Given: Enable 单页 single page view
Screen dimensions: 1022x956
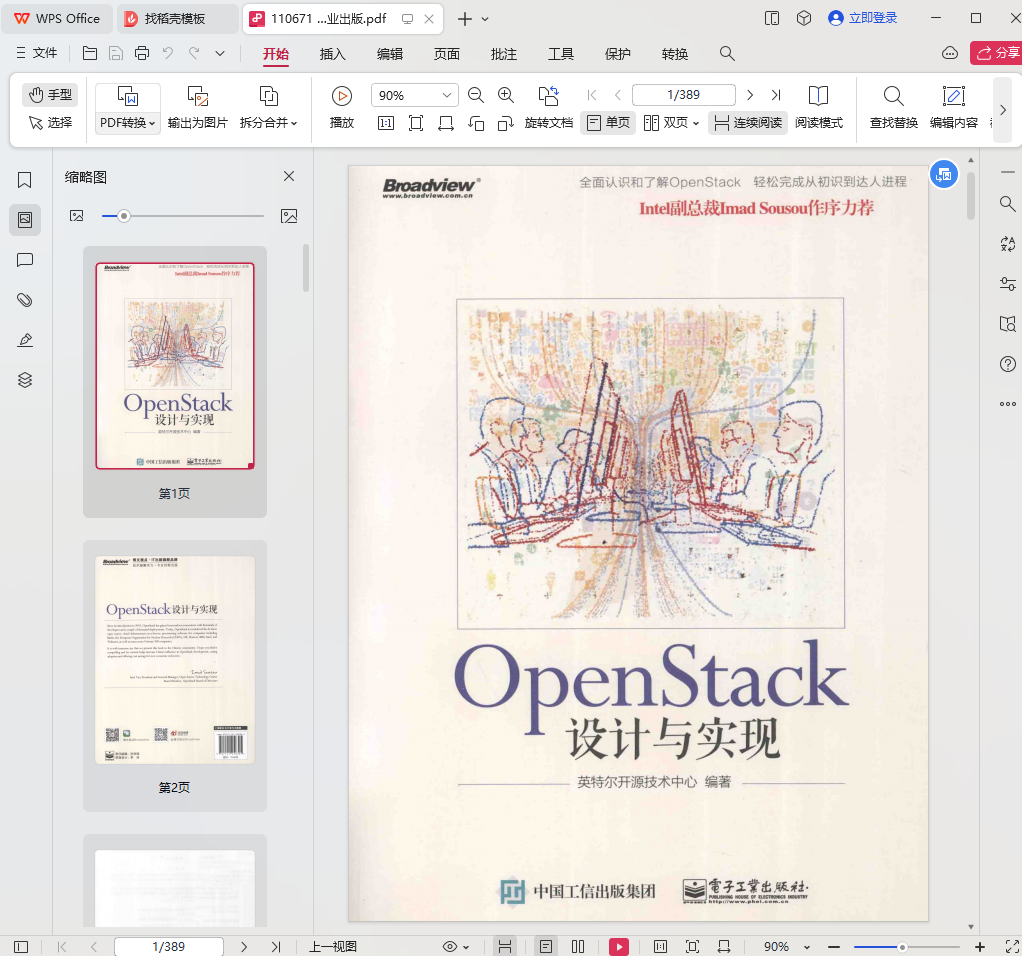Looking at the screenshot, I should (x=608, y=123).
